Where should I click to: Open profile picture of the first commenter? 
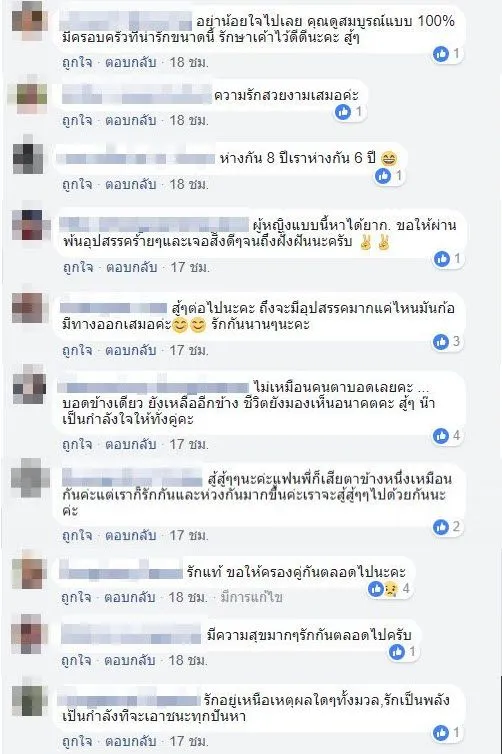click(30, 21)
